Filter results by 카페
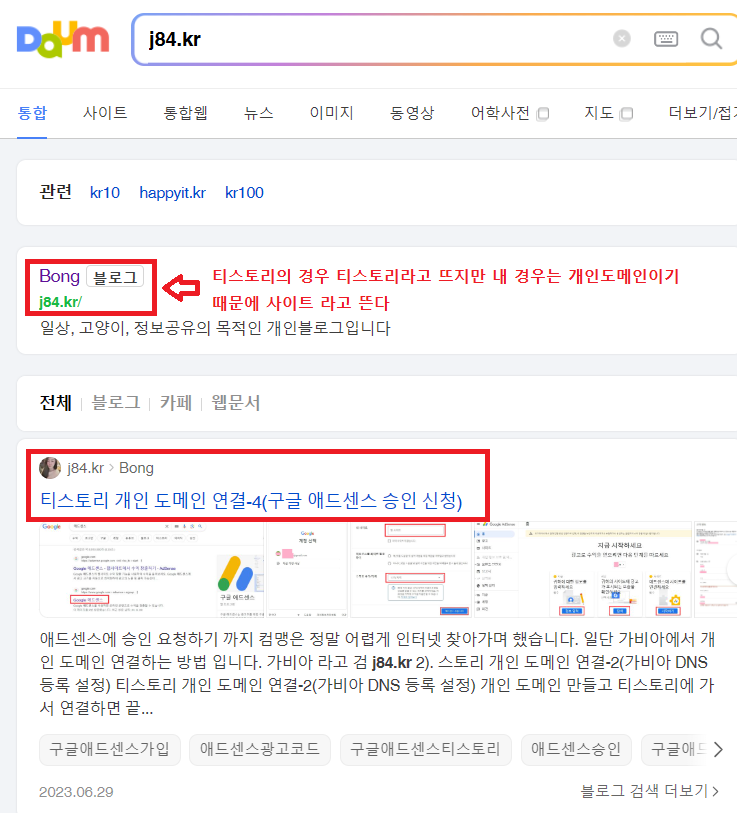This screenshot has height=813, width=737. coord(175,403)
